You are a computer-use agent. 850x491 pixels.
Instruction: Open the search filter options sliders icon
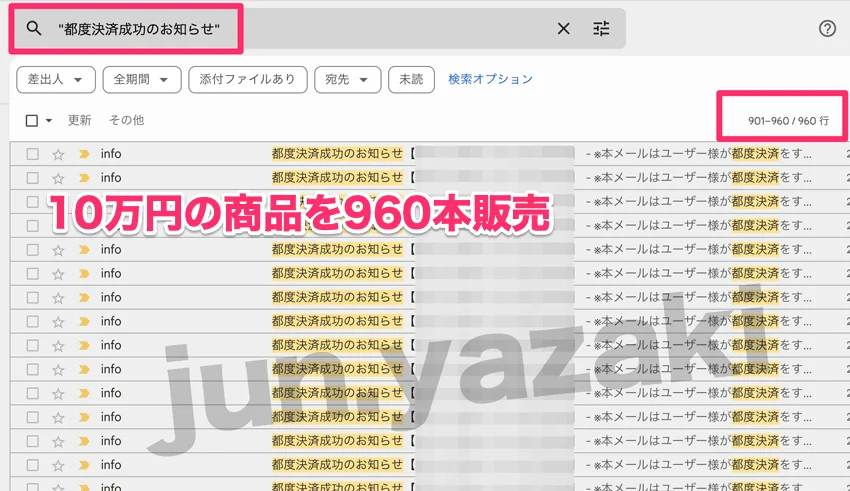click(x=601, y=28)
